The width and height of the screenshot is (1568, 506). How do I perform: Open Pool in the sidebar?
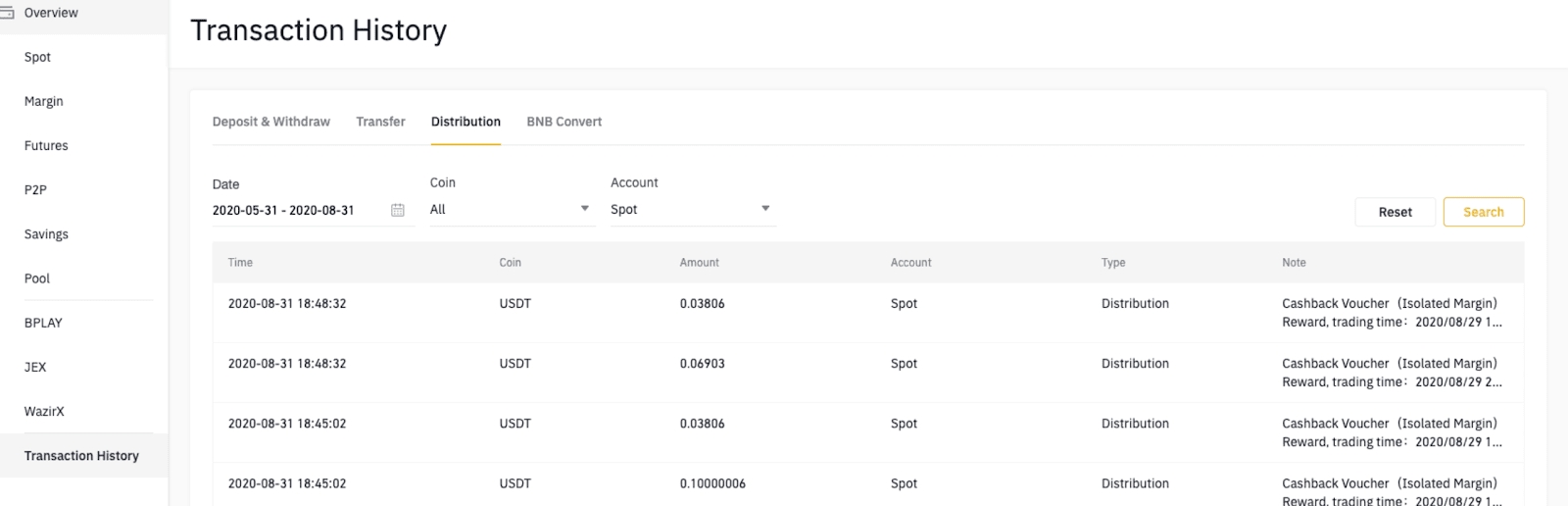click(37, 278)
